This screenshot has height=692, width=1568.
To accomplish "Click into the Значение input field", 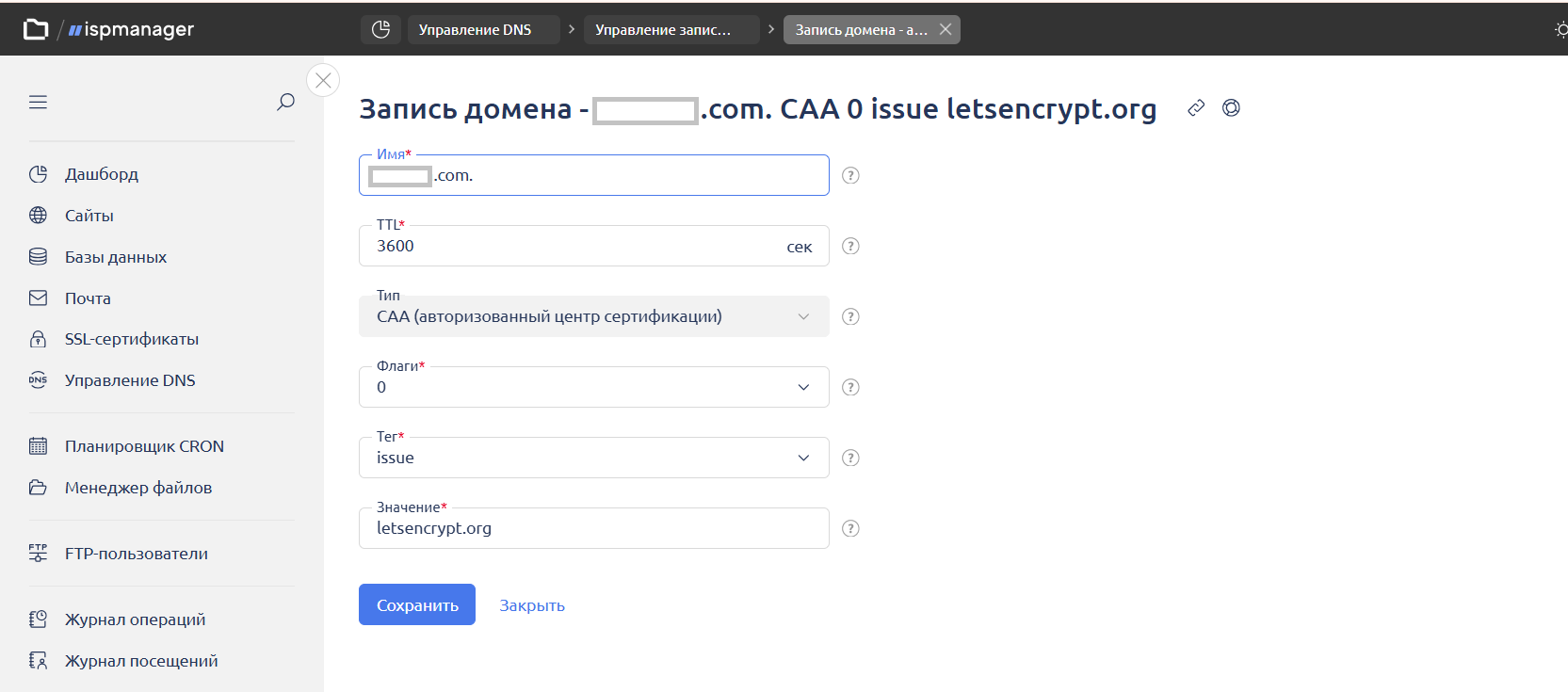I will click(x=593, y=529).
